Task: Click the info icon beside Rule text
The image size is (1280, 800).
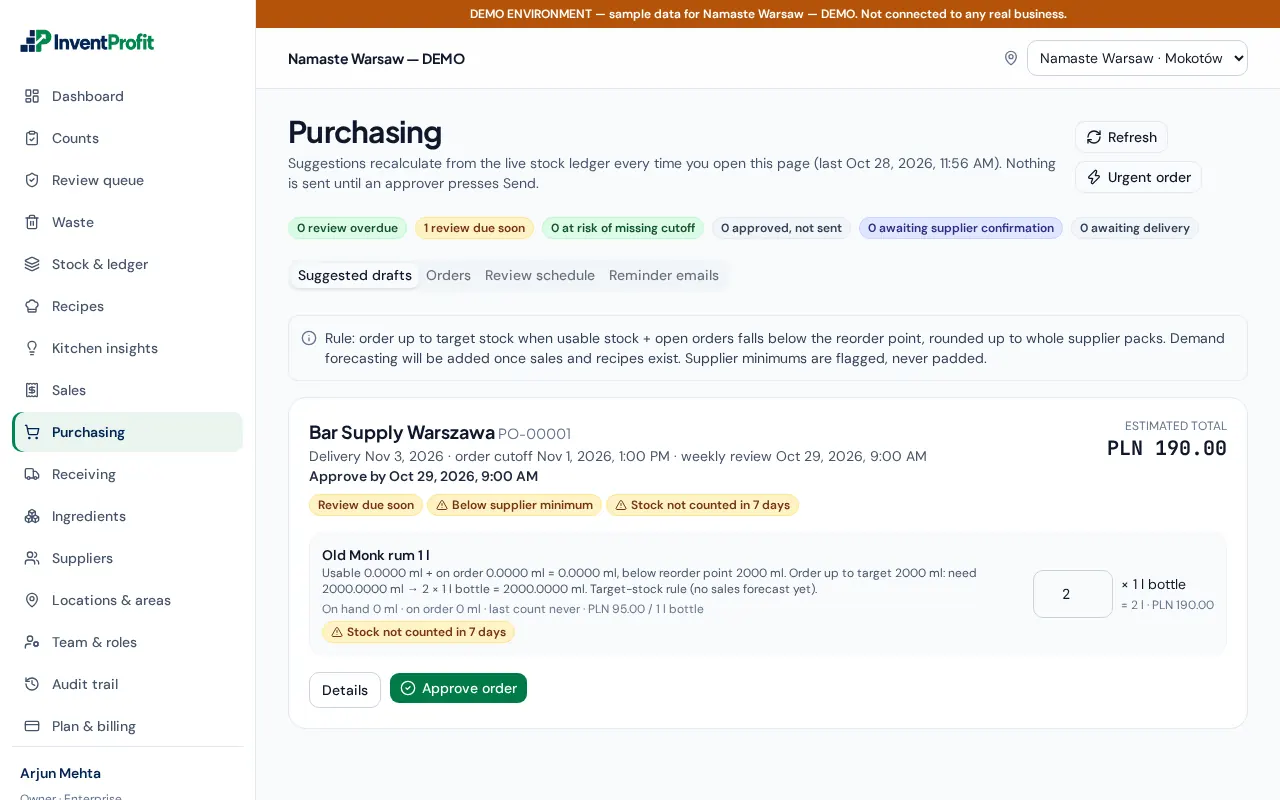Action: (x=309, y=338)
